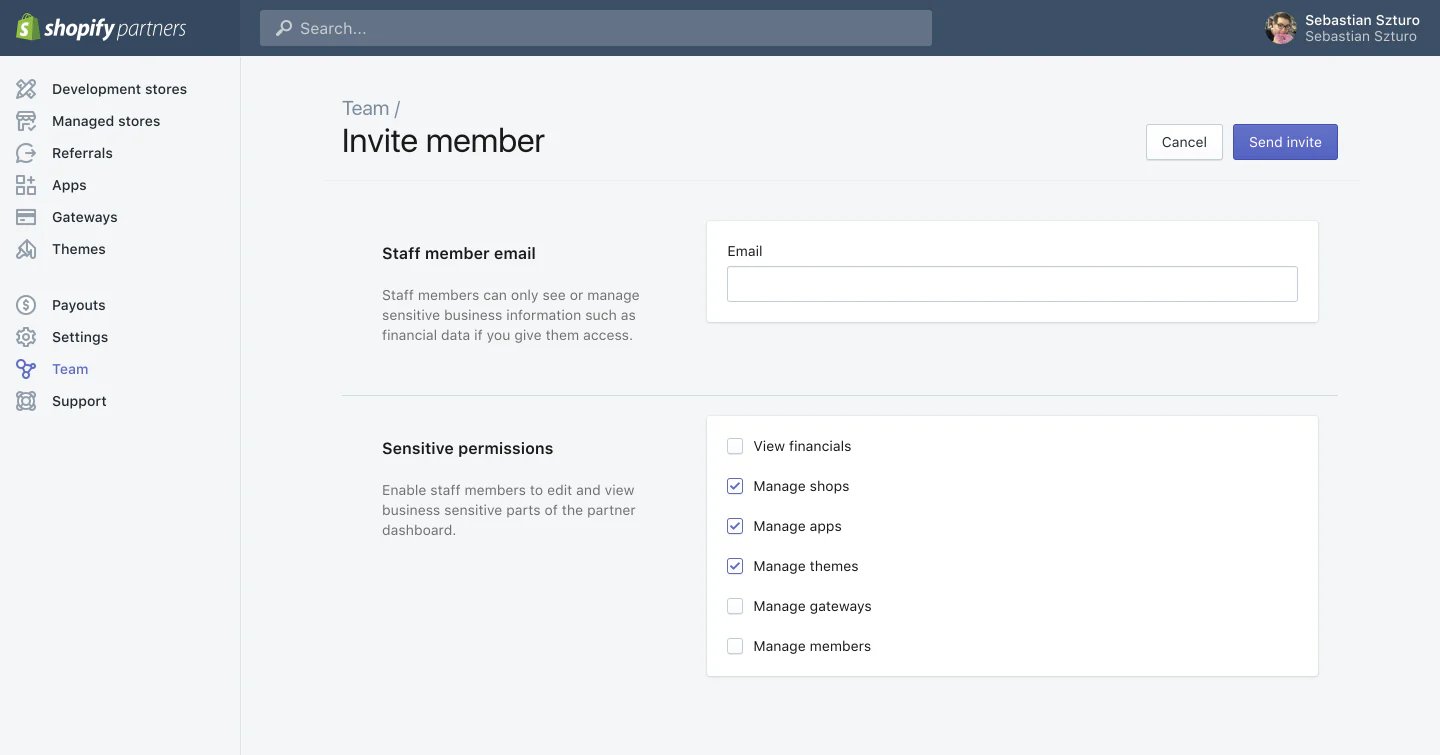Enable the View financials permission

click(x=735, y=446)
